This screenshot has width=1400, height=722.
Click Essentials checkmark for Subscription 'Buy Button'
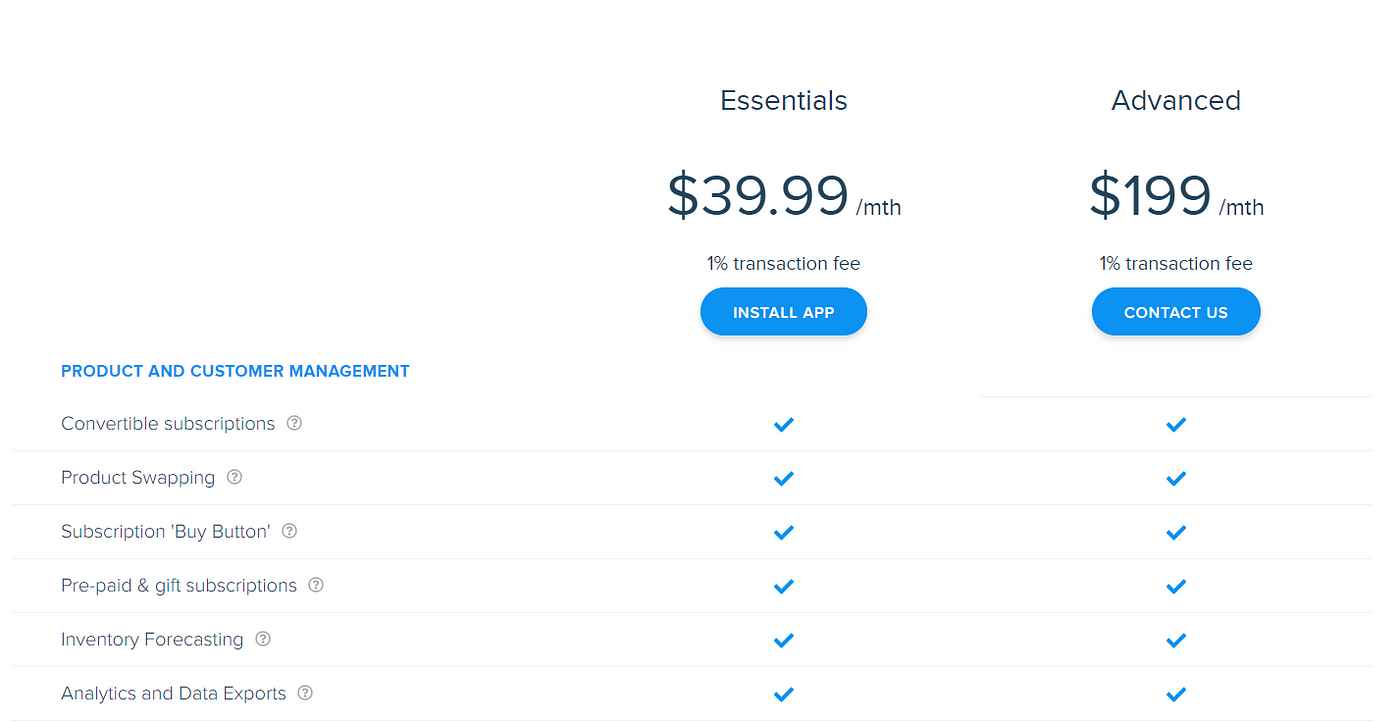[x=783, y=532]
